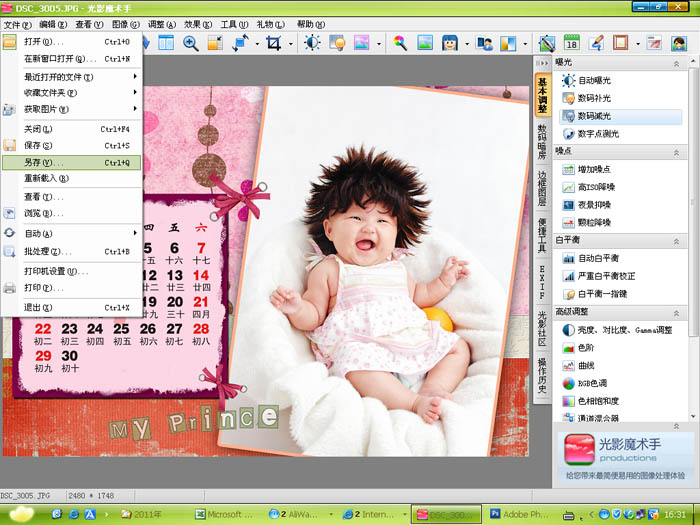Open the EXIF vertical tab
The height and width of the screenshot is (525, 700).
[x=542, y=282]
